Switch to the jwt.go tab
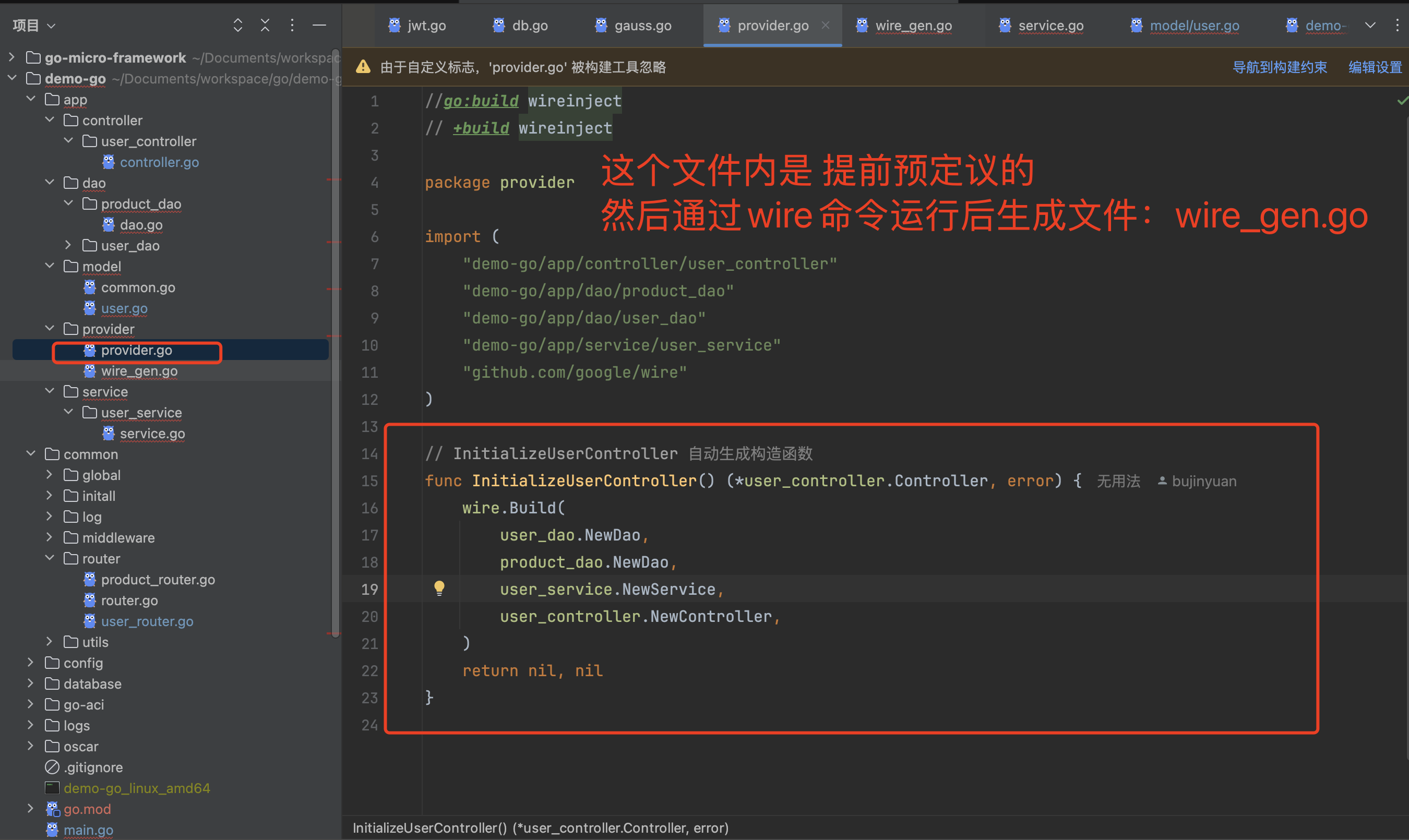Screen dimensions: 1409x840 click(426, 26)
